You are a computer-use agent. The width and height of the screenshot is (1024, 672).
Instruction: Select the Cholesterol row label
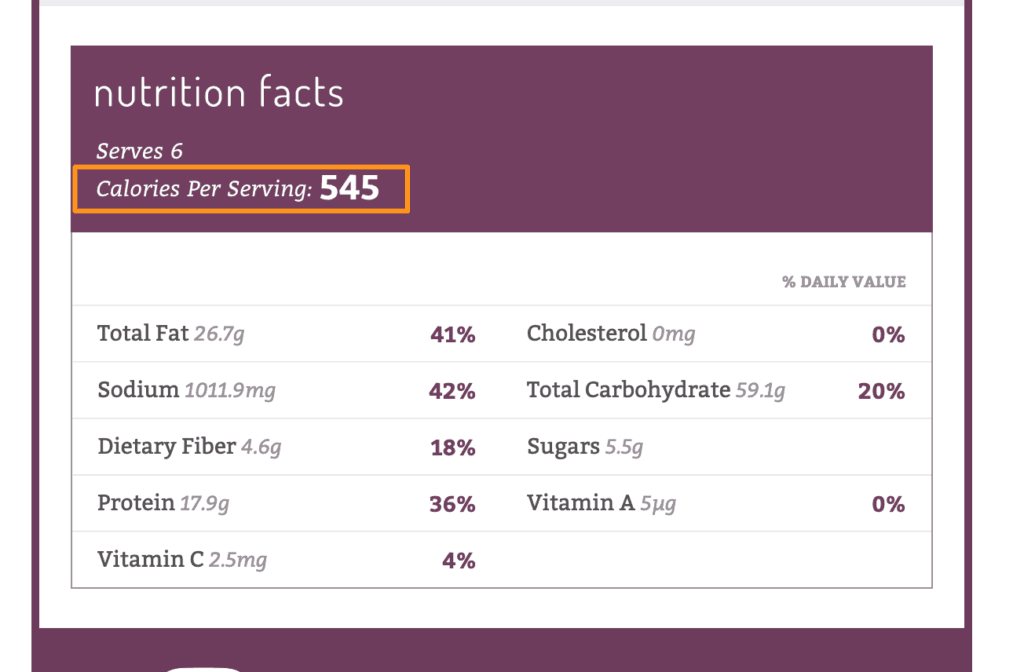pyautogui.click(x=587, y=333)
